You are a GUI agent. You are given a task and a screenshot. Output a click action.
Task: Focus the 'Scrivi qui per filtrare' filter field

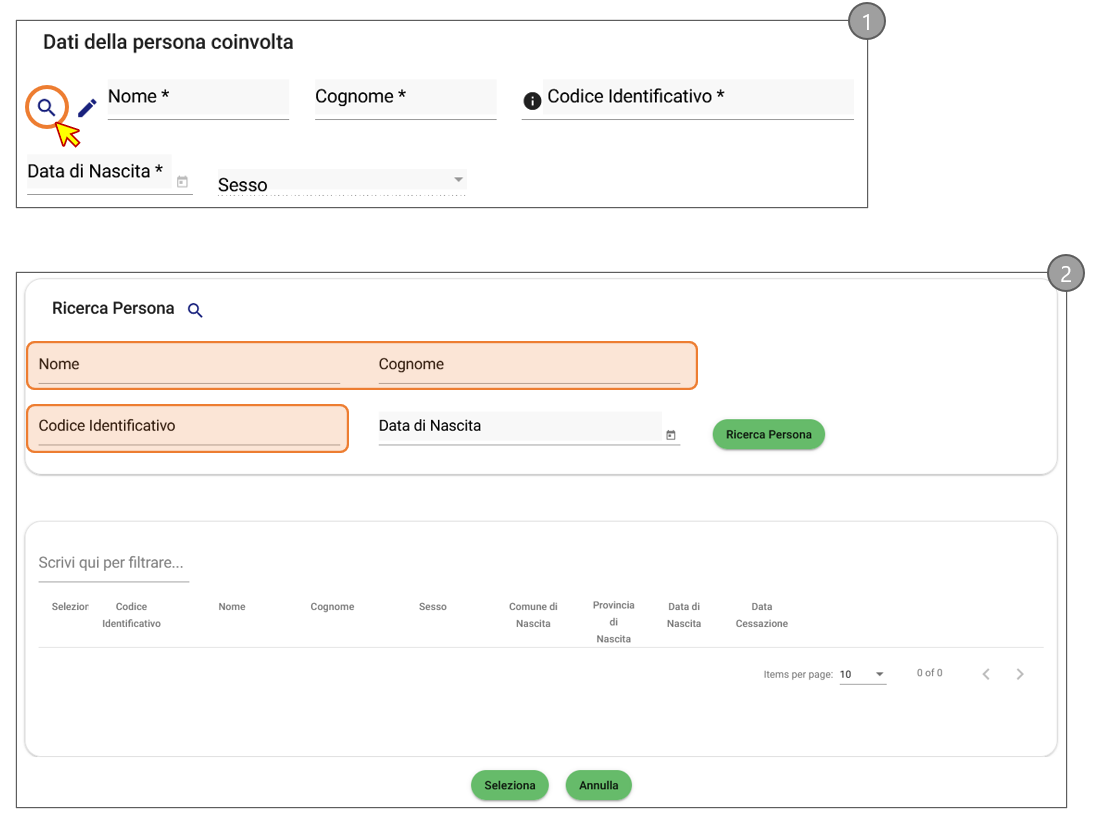pyautogui.click(x=113, y=564)
